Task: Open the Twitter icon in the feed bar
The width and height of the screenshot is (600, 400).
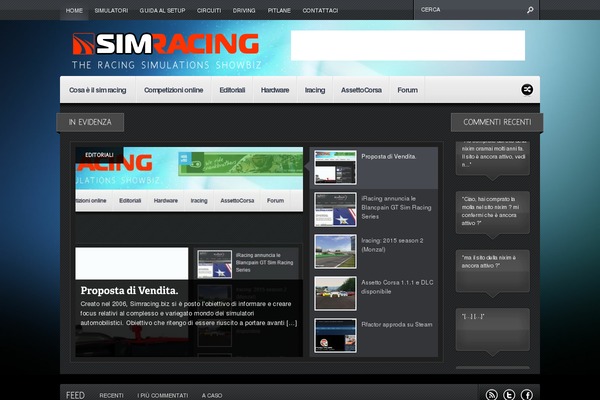Action: [x=509, y=395]
